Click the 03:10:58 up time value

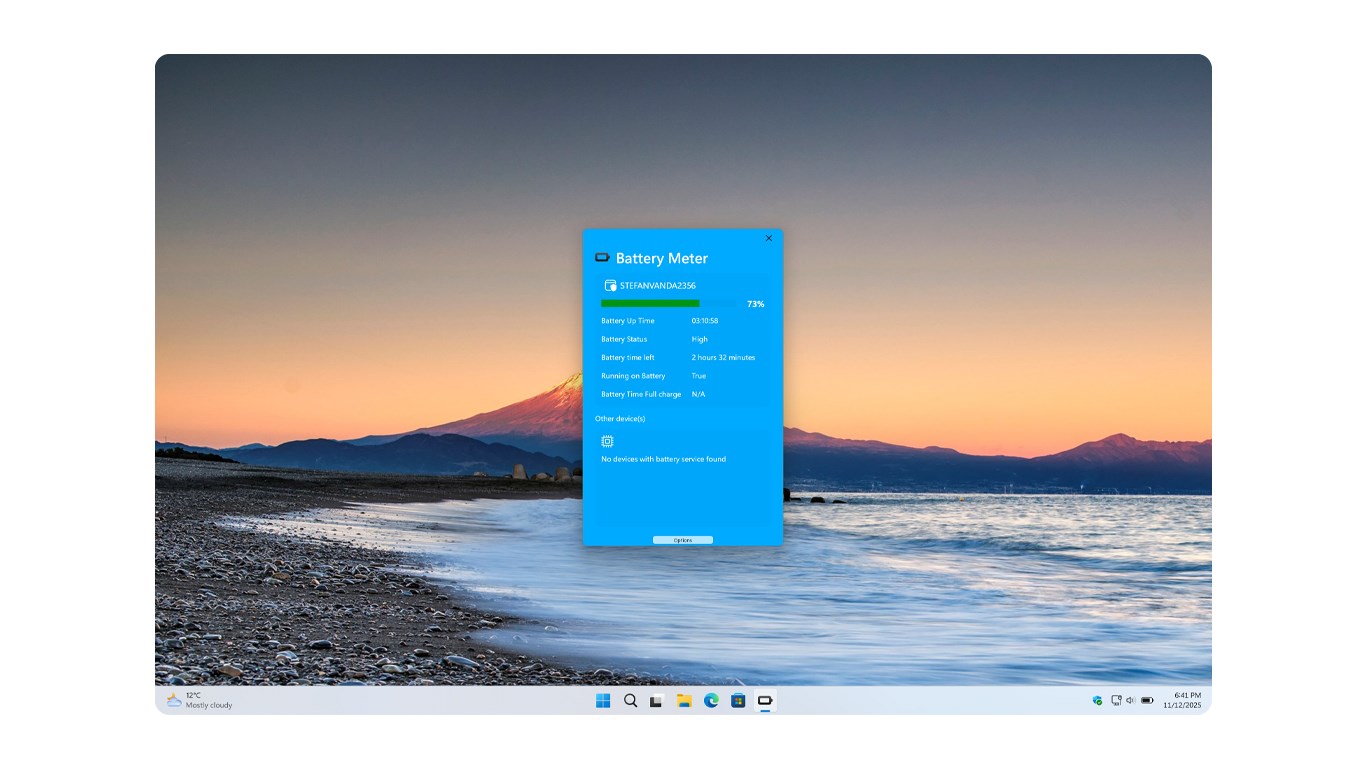[705, 321]
